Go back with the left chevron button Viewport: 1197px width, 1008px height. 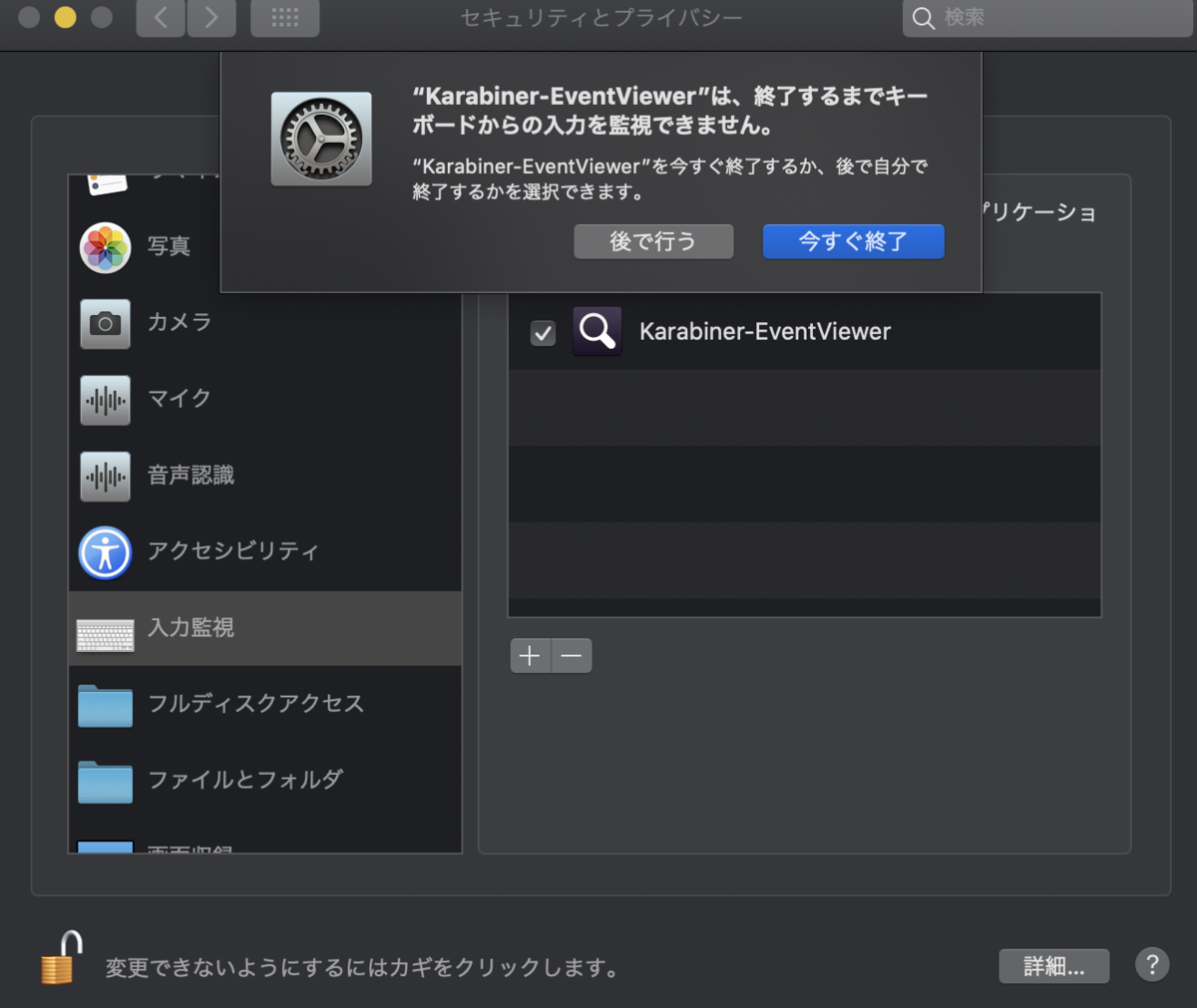tap(161, 18)
